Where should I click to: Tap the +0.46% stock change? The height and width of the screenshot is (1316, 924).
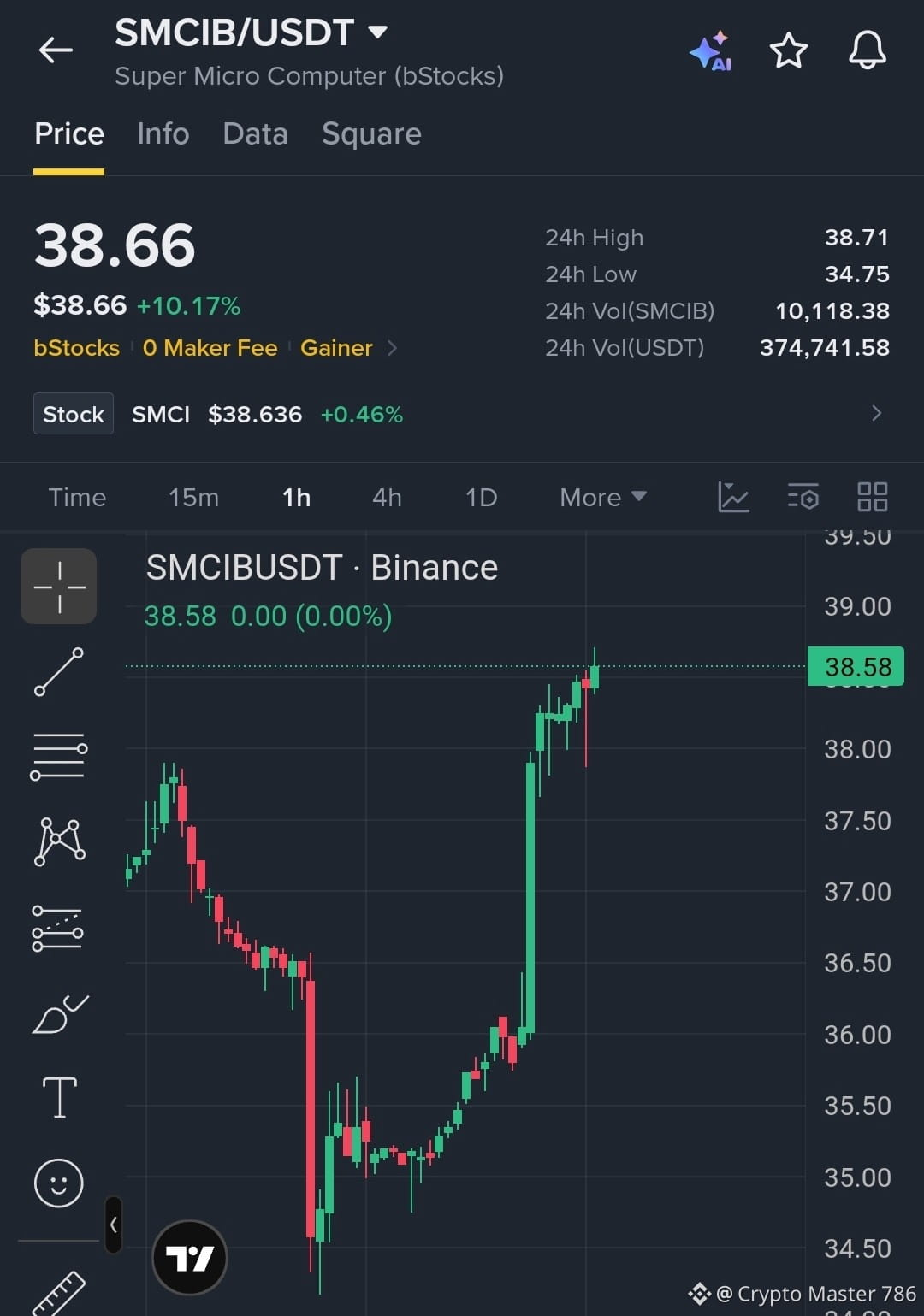[x=361, y=414]
